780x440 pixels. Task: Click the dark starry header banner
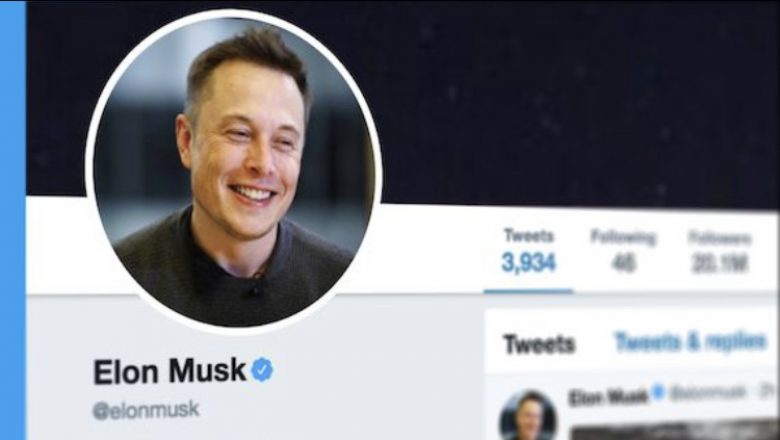pos(547,99)
